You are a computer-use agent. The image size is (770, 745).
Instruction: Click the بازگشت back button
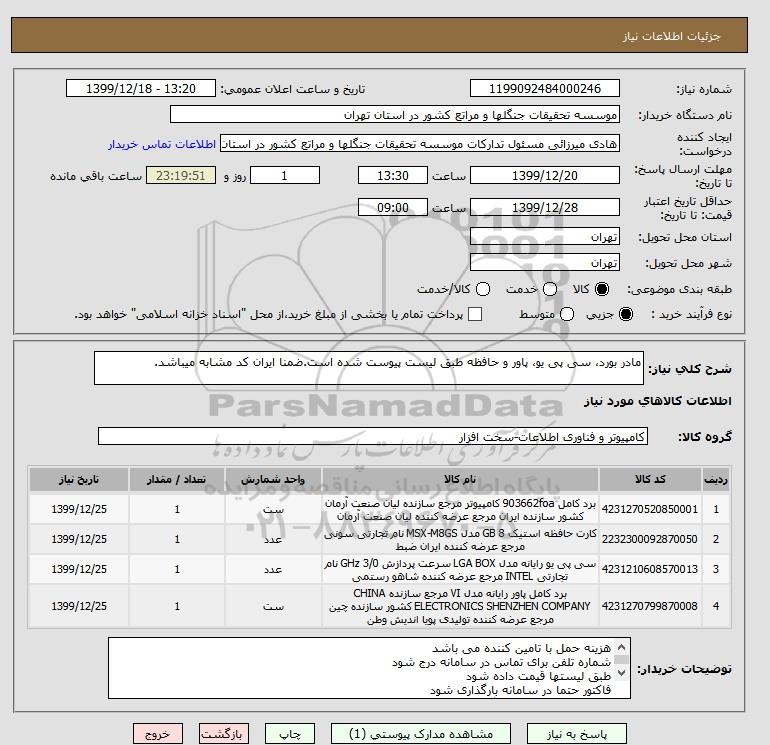[x=224, y=734]
